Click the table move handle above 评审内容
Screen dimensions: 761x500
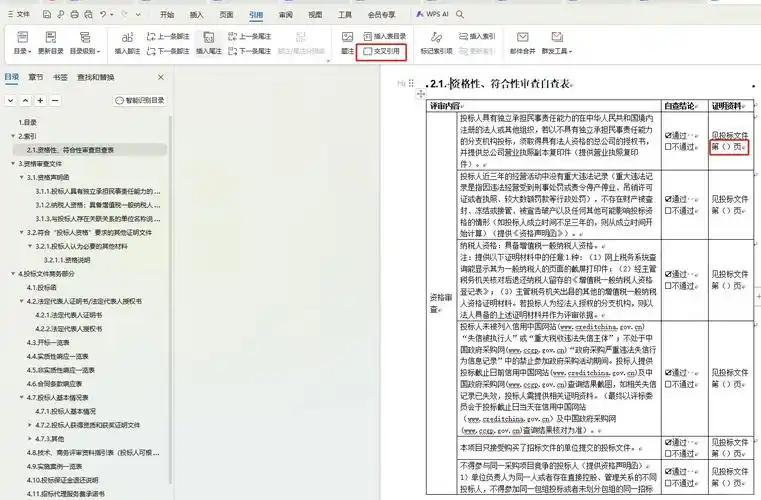tap(421, 94)
